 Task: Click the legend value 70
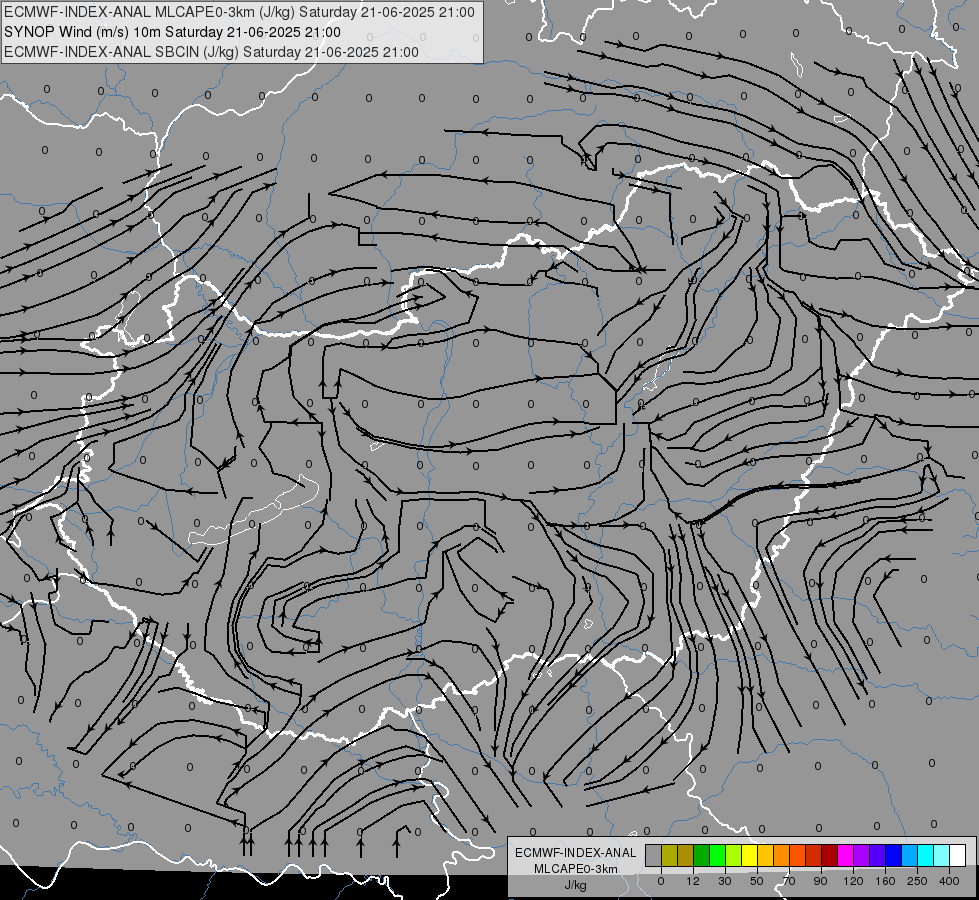point(789,881)
